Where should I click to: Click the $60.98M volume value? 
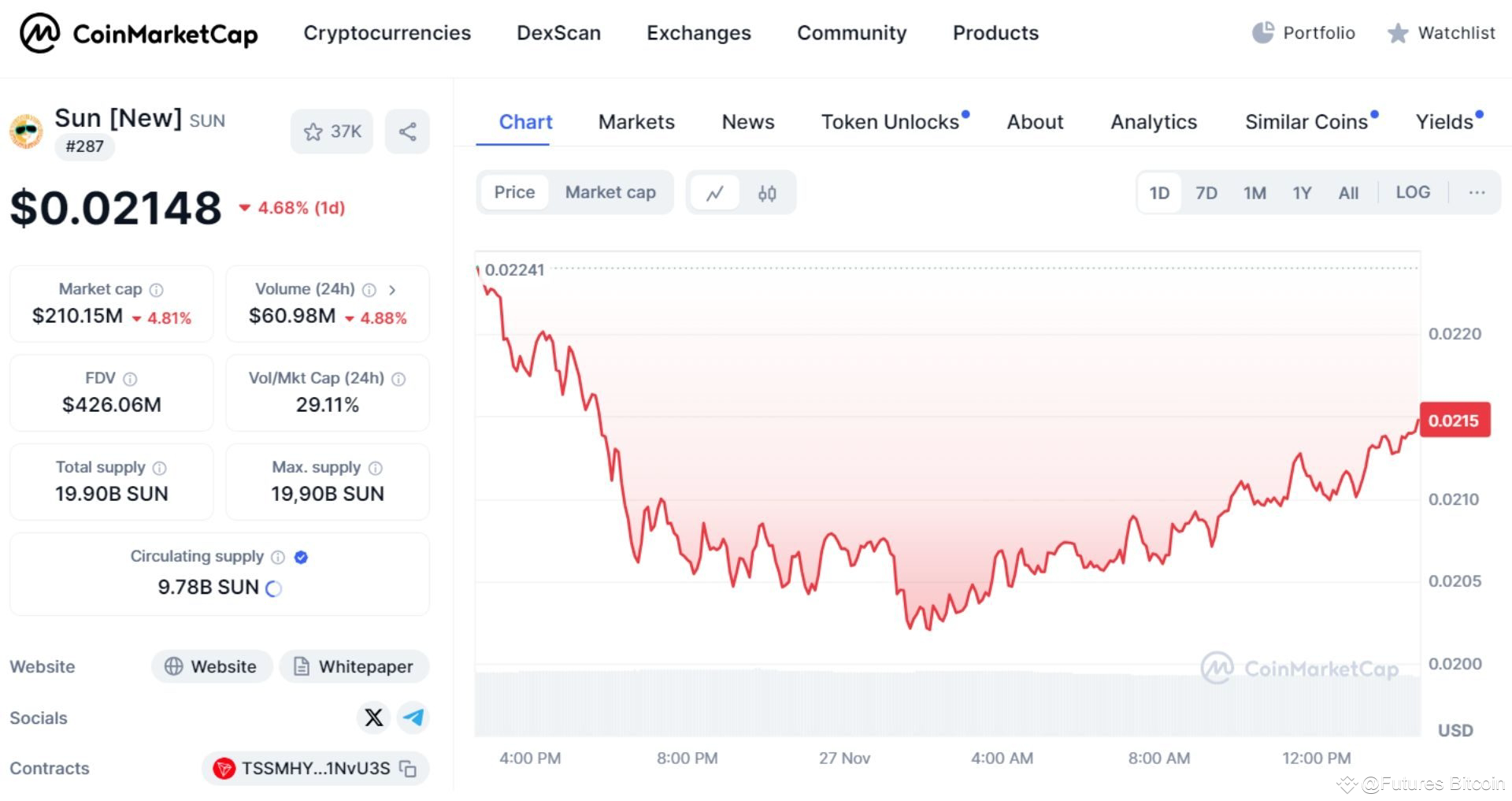tap(292, 317)
